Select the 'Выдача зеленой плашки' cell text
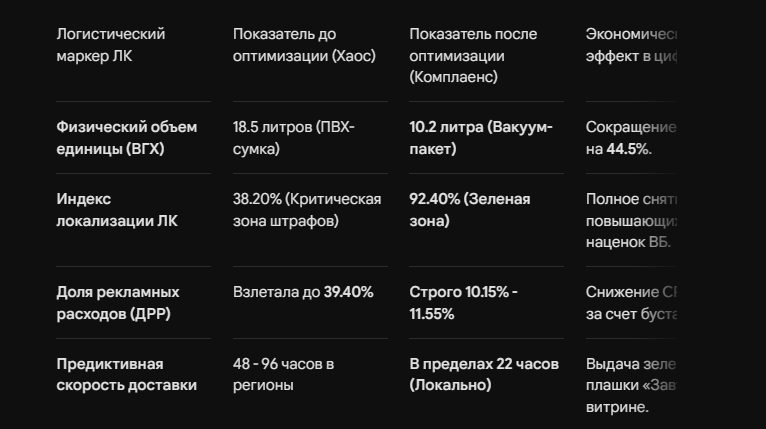The image size is (766, 429). (x=631, y=385)
